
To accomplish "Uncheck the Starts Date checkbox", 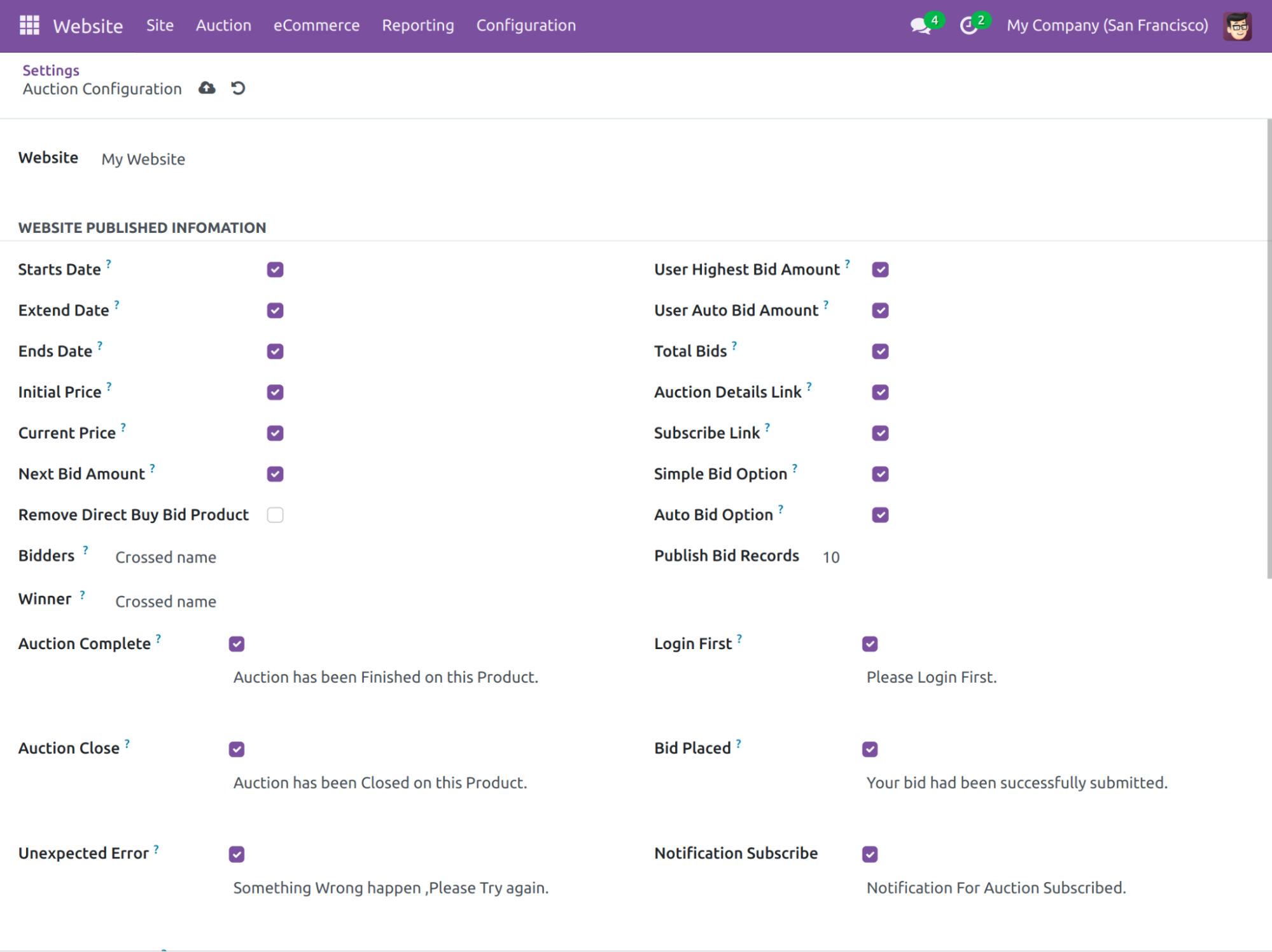I will click(x=275, y=270).
